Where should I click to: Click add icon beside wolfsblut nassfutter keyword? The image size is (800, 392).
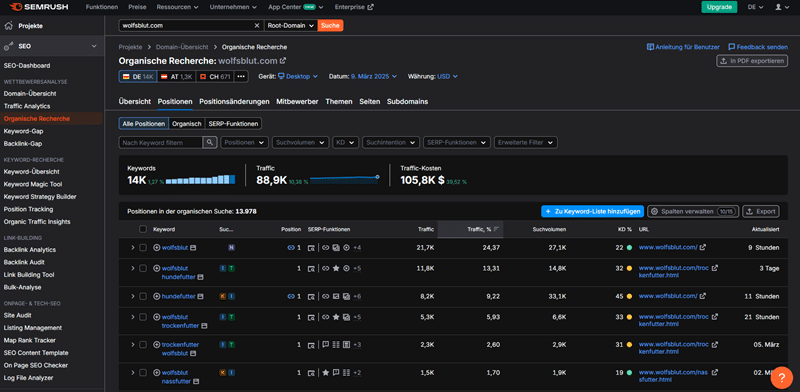(x=157, y=373)
